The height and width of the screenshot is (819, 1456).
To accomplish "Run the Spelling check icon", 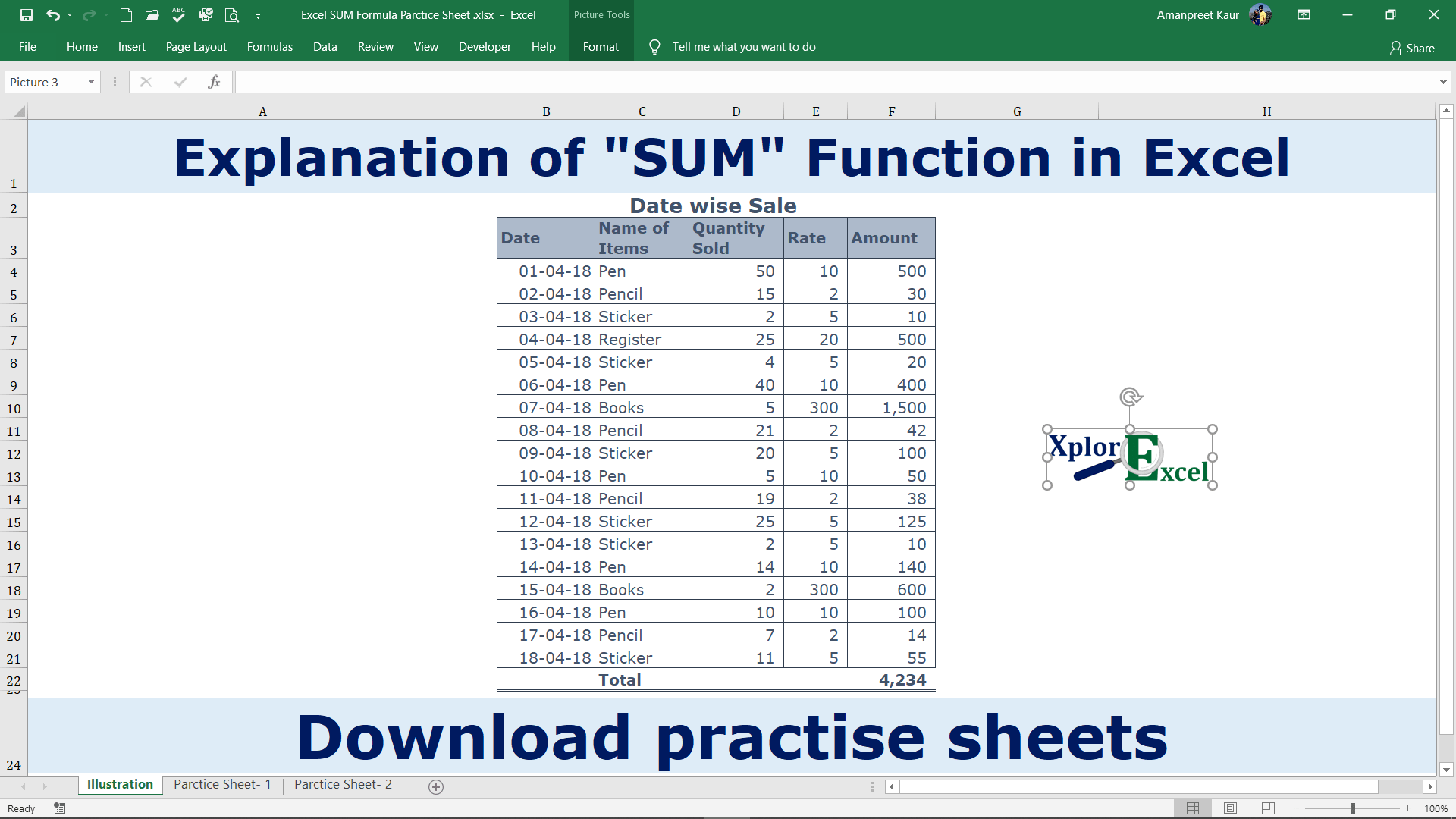I will (178, 14).
